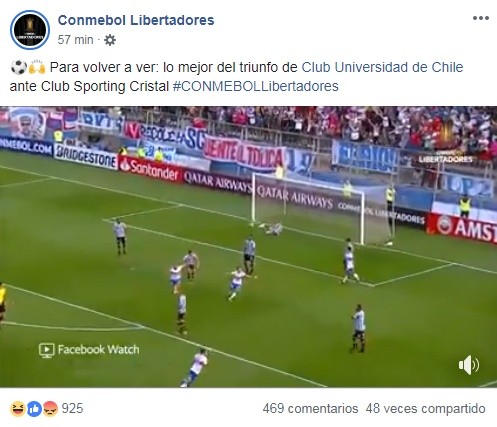Open the #CONMEBOLLibertadores hashtag

pos(255,86)
